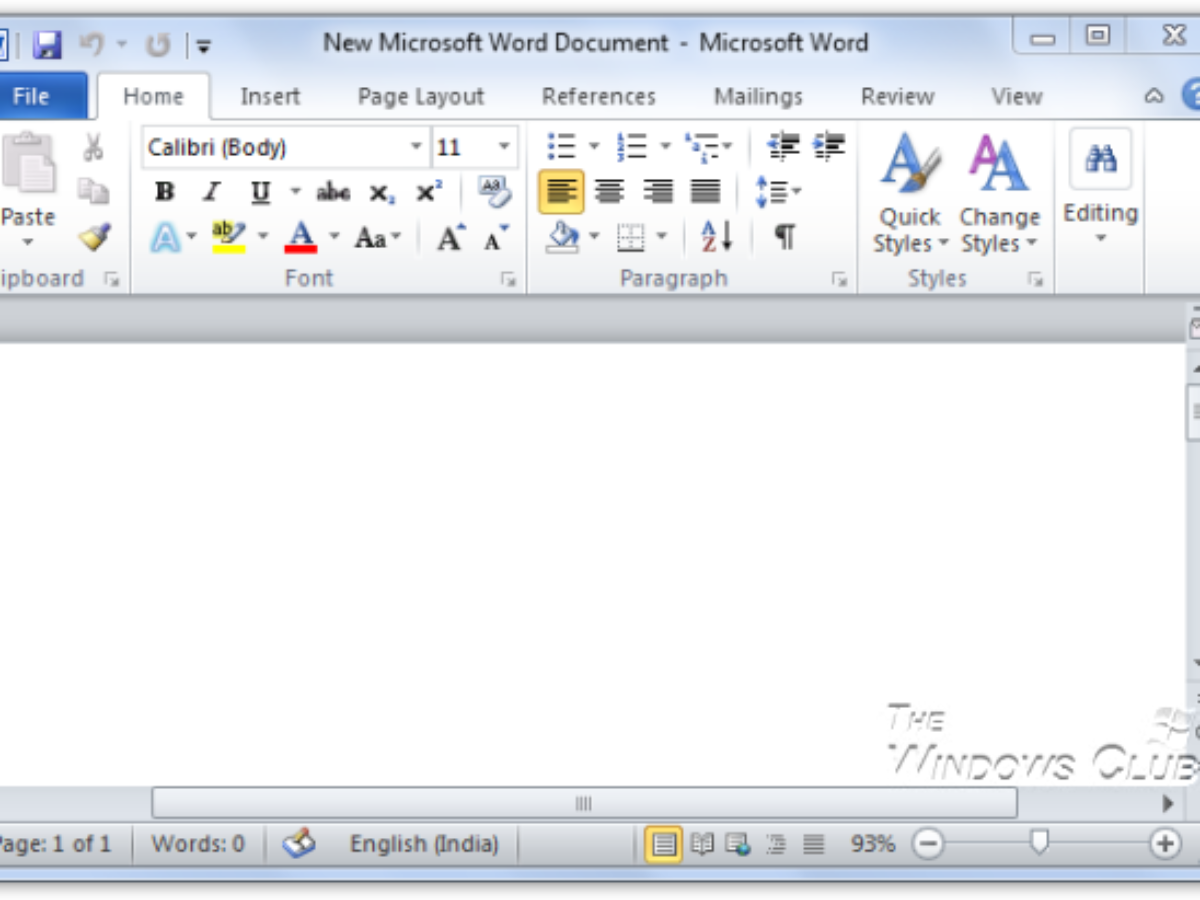Open Font dialog box launcher
Screen dimensions: 1200x900
(x=509, y=280)
